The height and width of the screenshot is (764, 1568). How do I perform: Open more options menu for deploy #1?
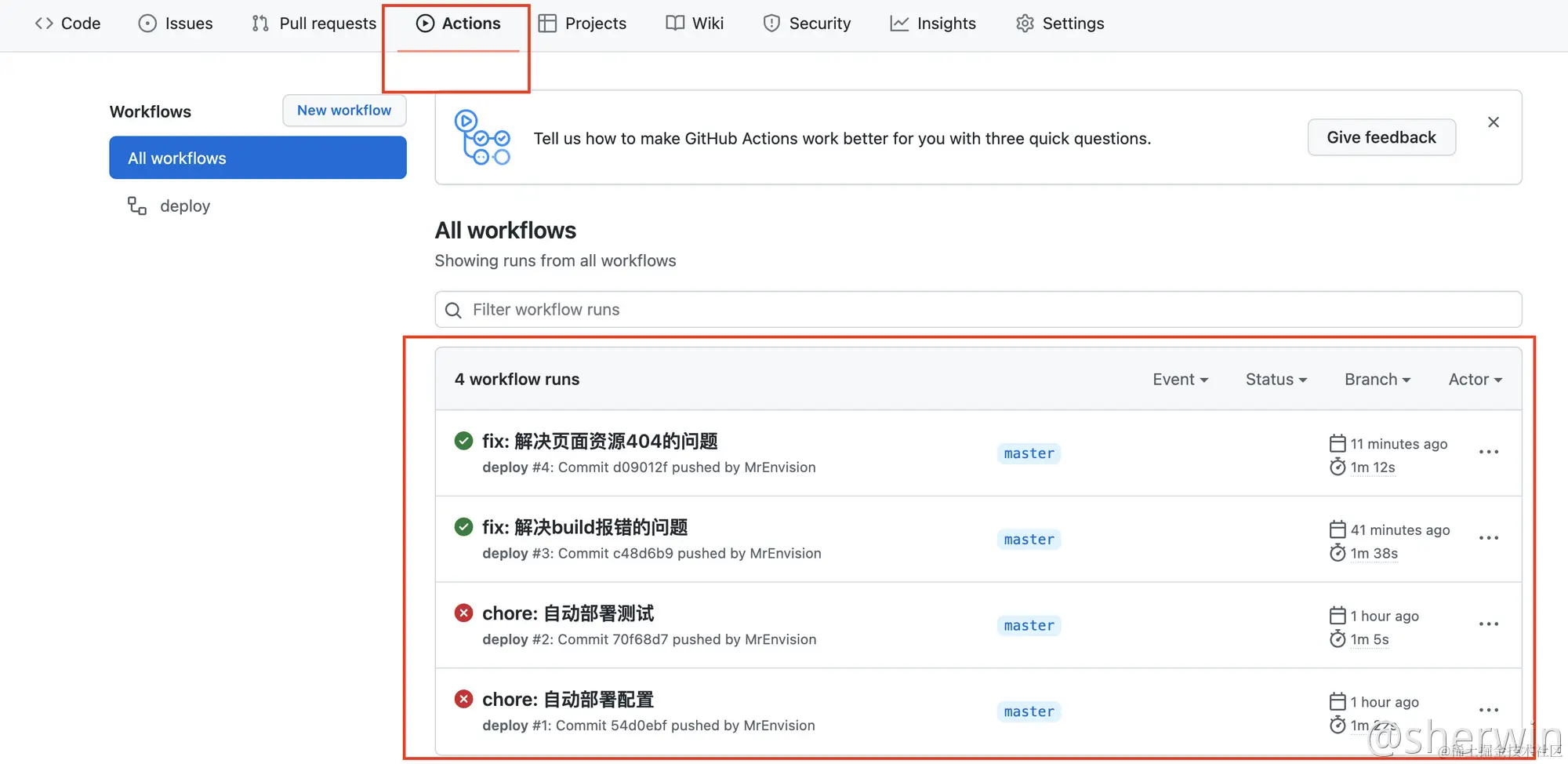[x=1489, y=711]
